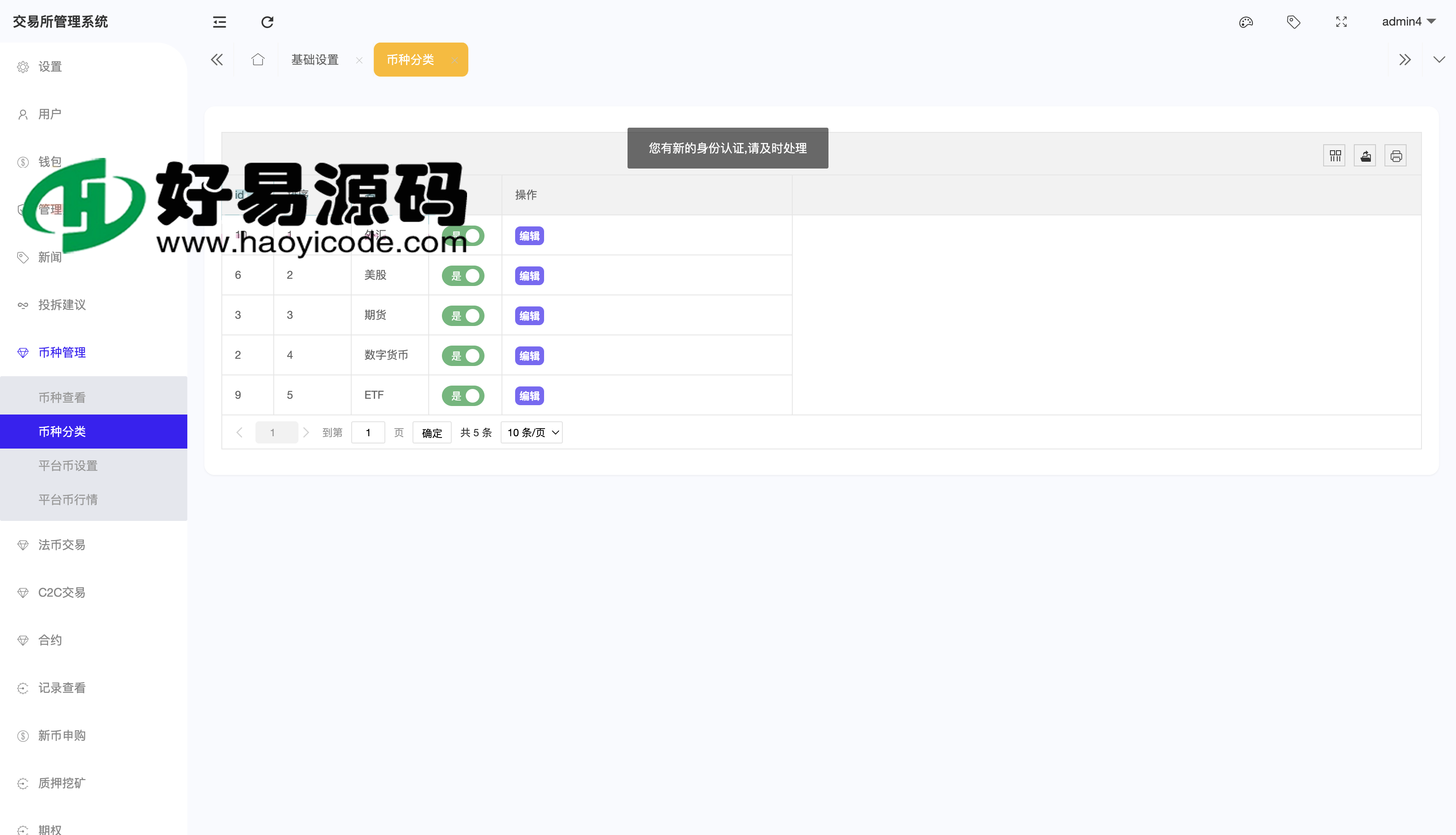Disable the 期货 category switch
This screenshot has width=1456, height=835.
[x=463, y=315]
